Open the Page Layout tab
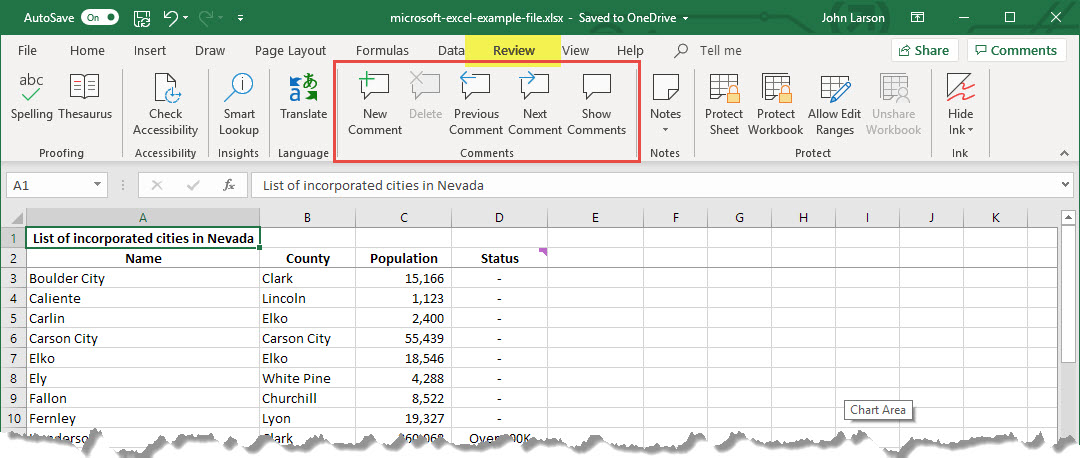1080x458 pixels. pos(290,51)
